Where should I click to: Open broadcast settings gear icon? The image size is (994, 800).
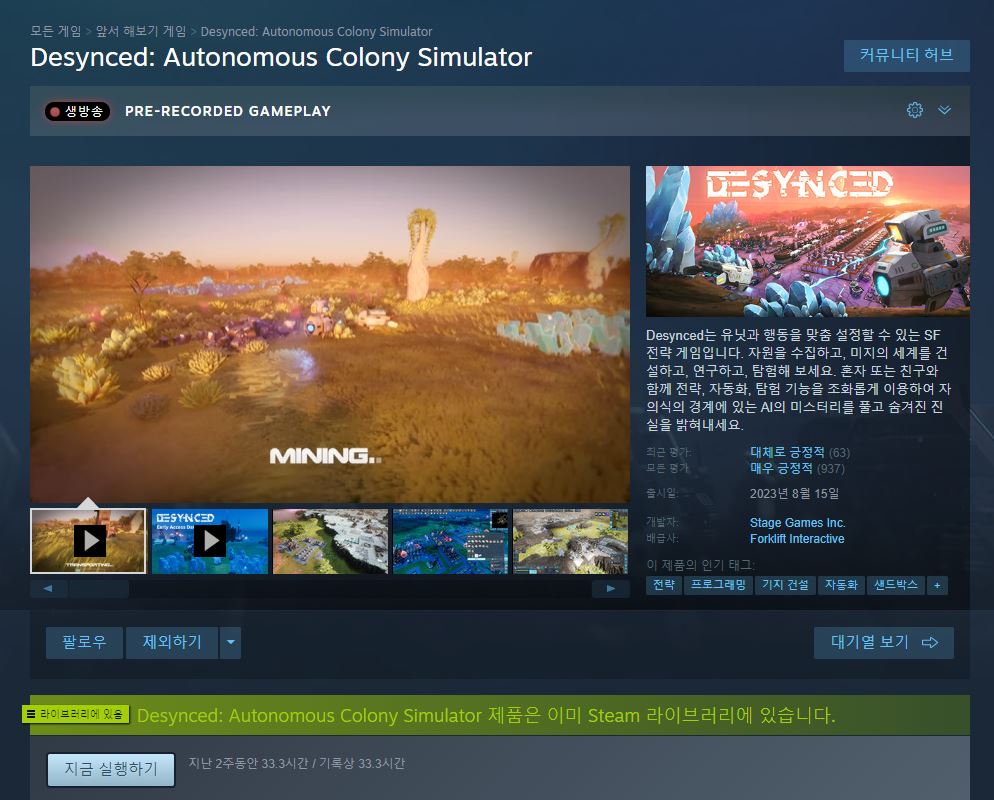(x=914, y=110)
